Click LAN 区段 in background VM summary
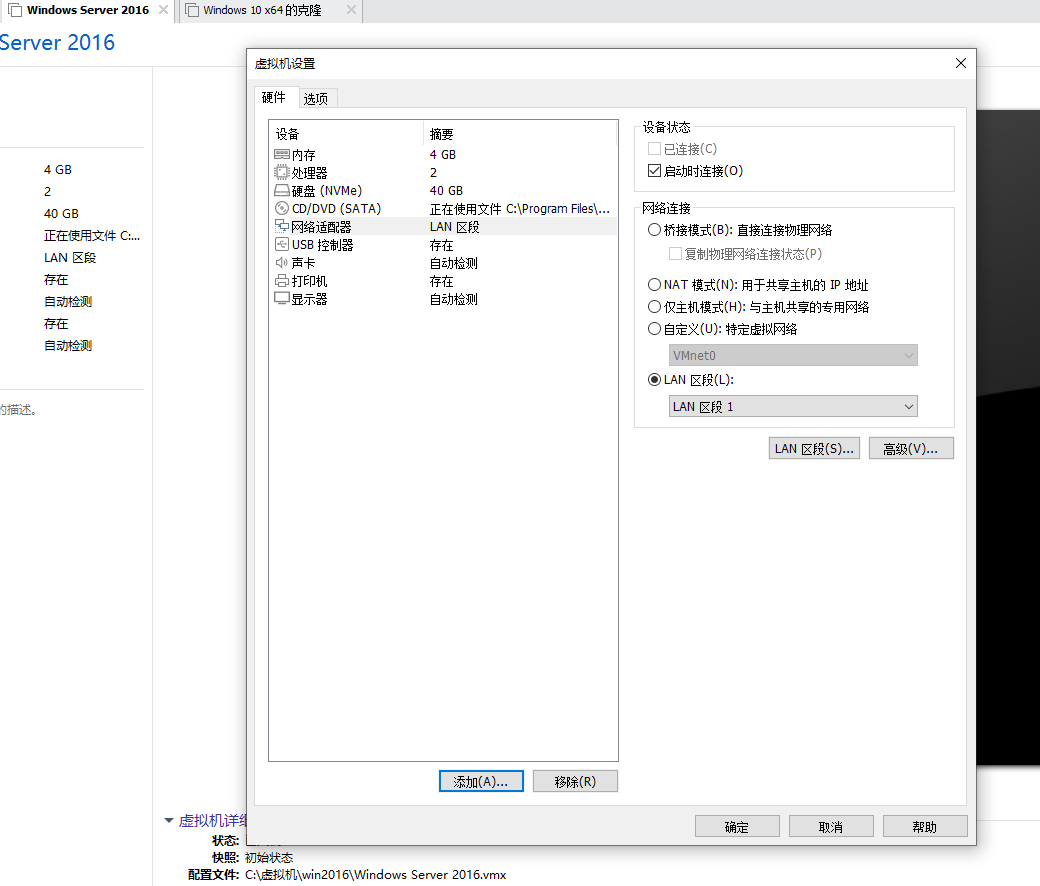 [70, 257]
